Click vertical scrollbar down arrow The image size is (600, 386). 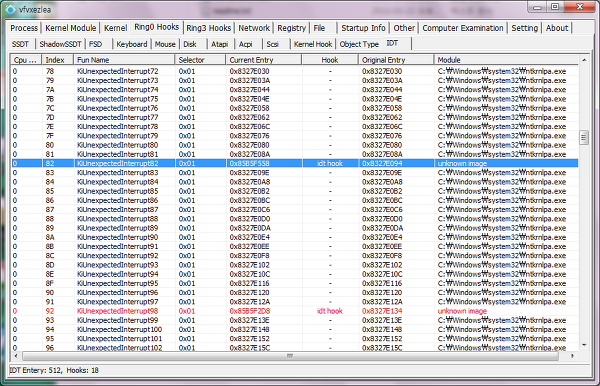(x=584, y=345)
